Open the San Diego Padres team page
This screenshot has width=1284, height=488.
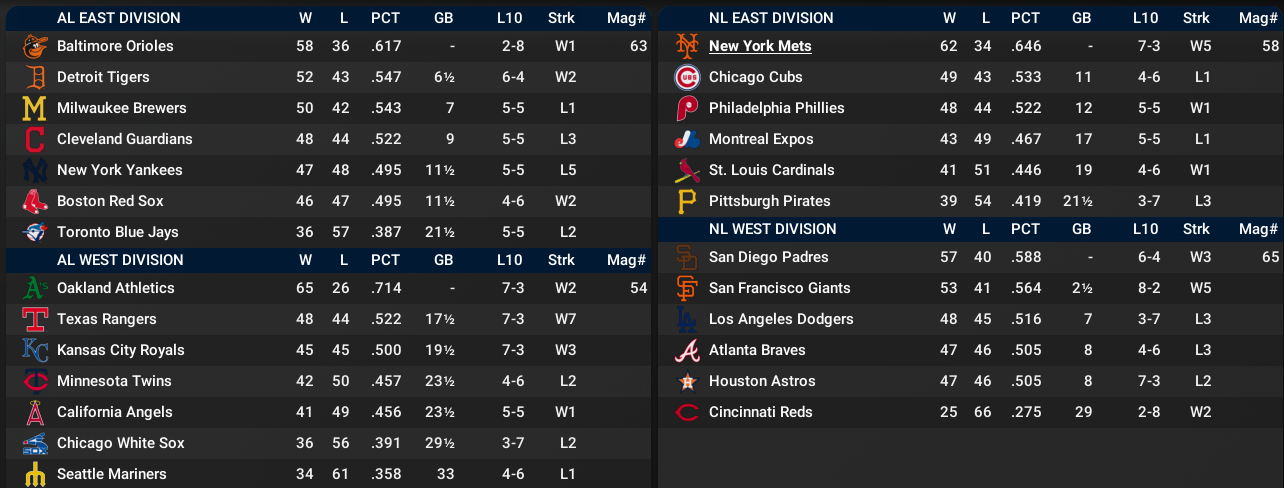pyautogui.click(x=768, y=257)
